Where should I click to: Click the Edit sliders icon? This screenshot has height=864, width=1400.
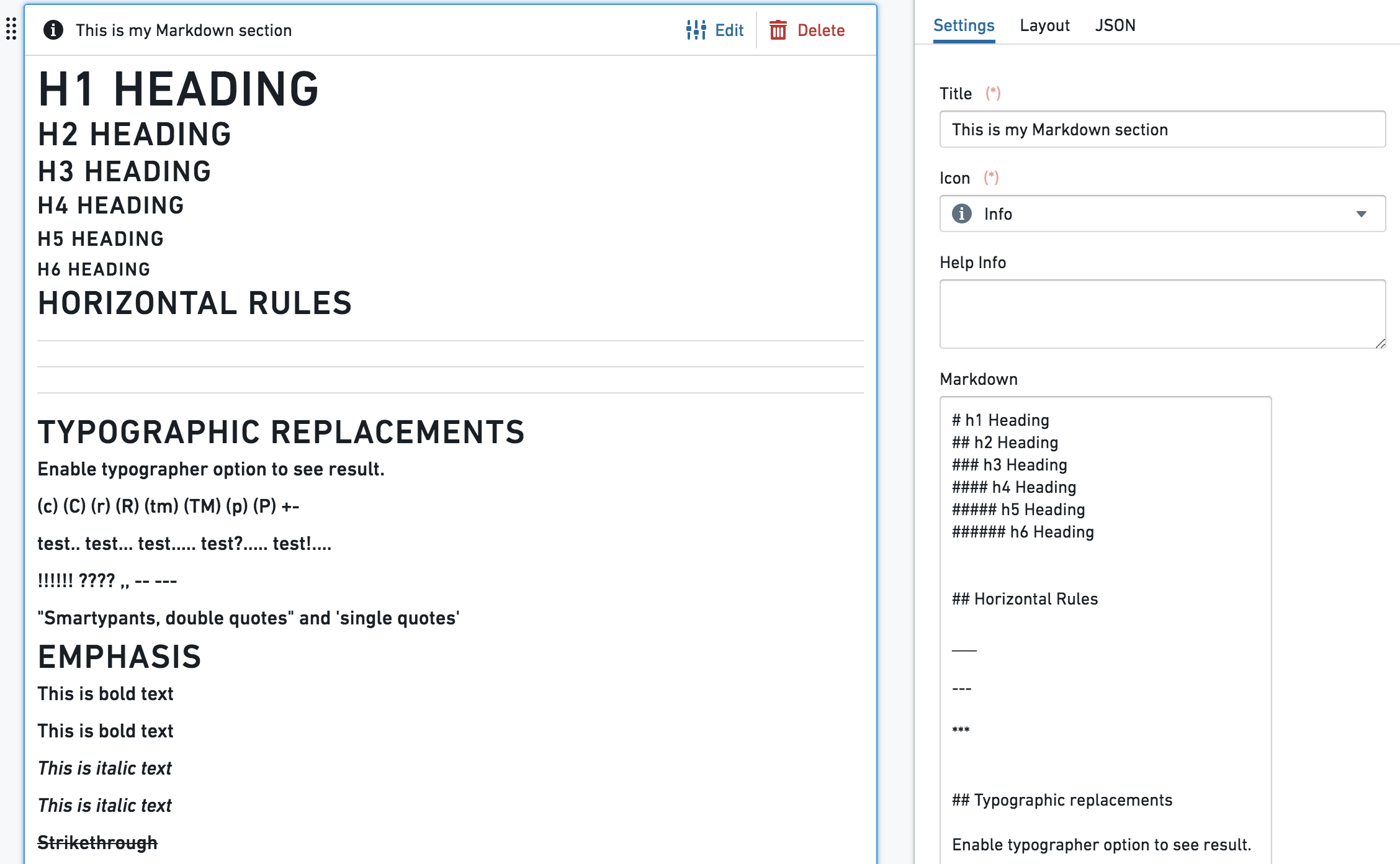[696, 30]
